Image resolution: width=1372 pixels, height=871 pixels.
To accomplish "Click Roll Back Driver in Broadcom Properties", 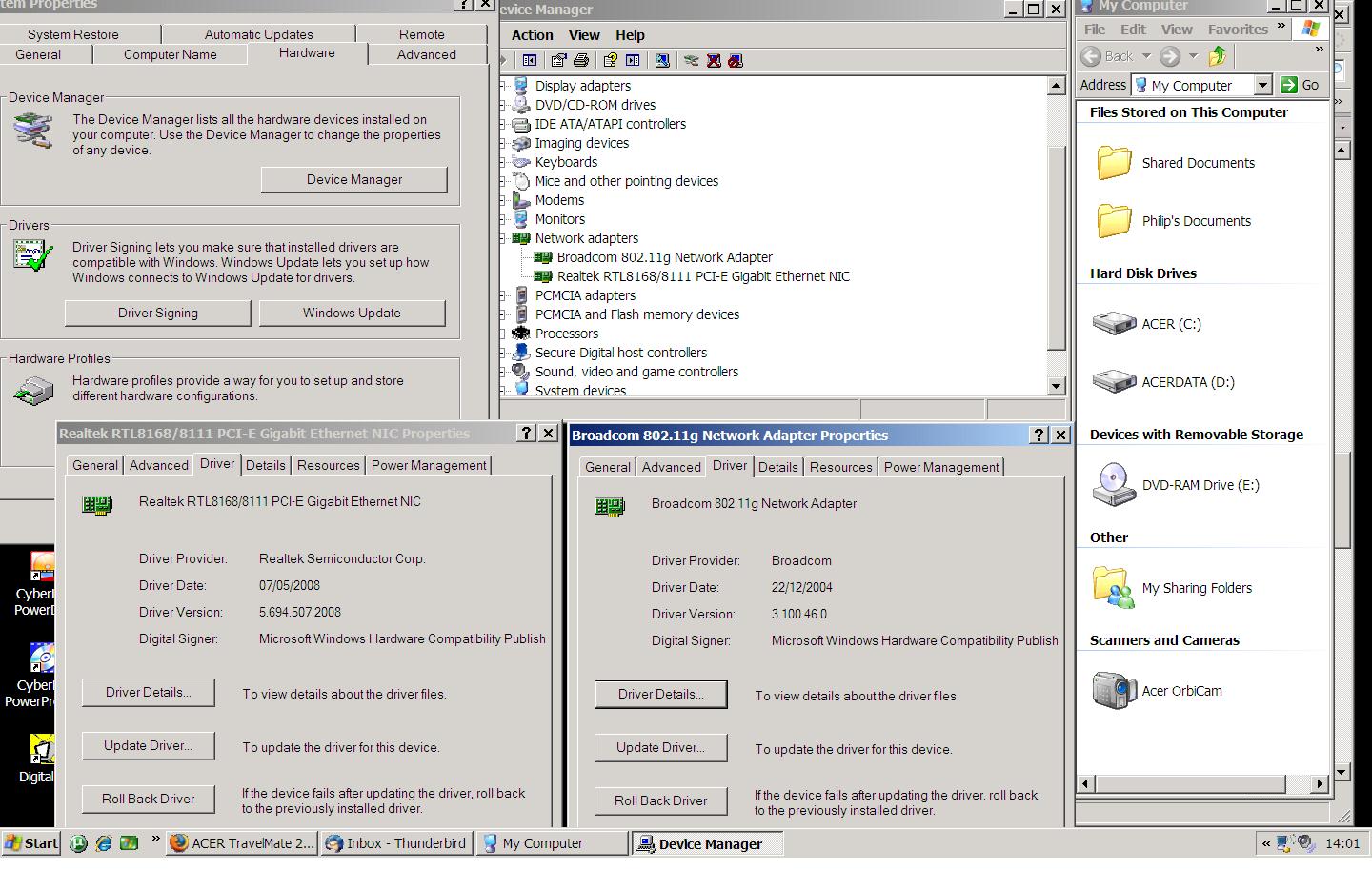I will point(660,800).
